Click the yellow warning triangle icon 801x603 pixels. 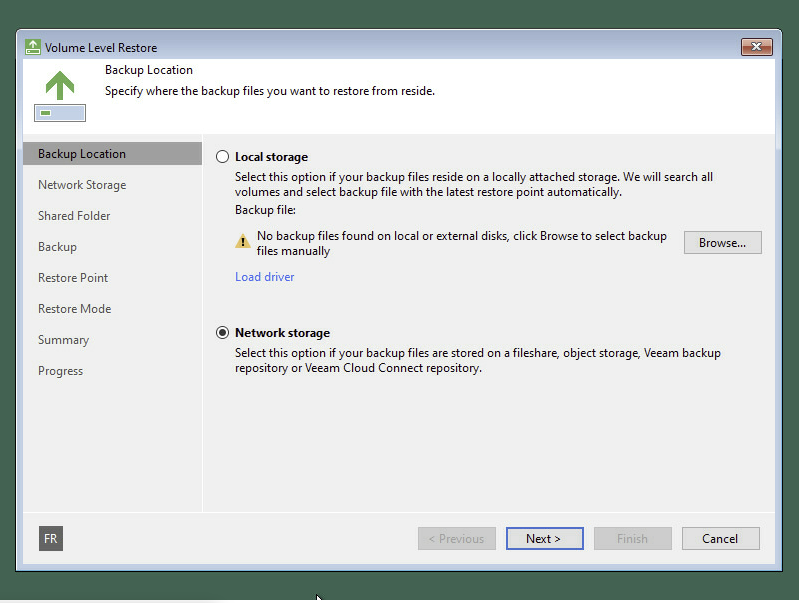(241, 242)
